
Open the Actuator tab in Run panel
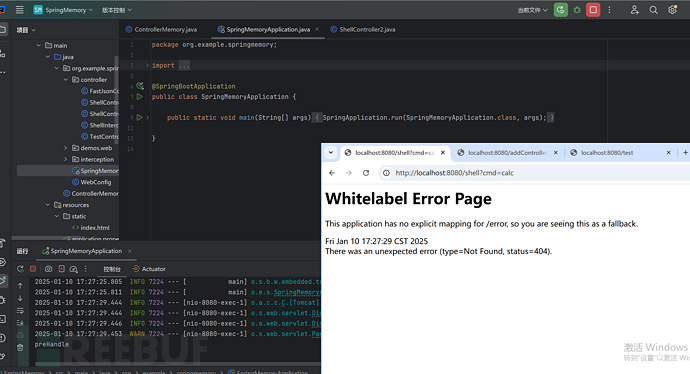[149, 269]
